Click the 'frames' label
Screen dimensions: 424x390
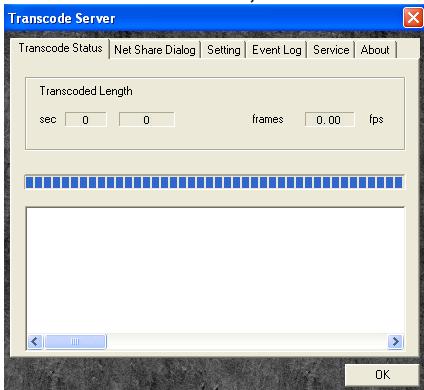[x=268, y=119]
